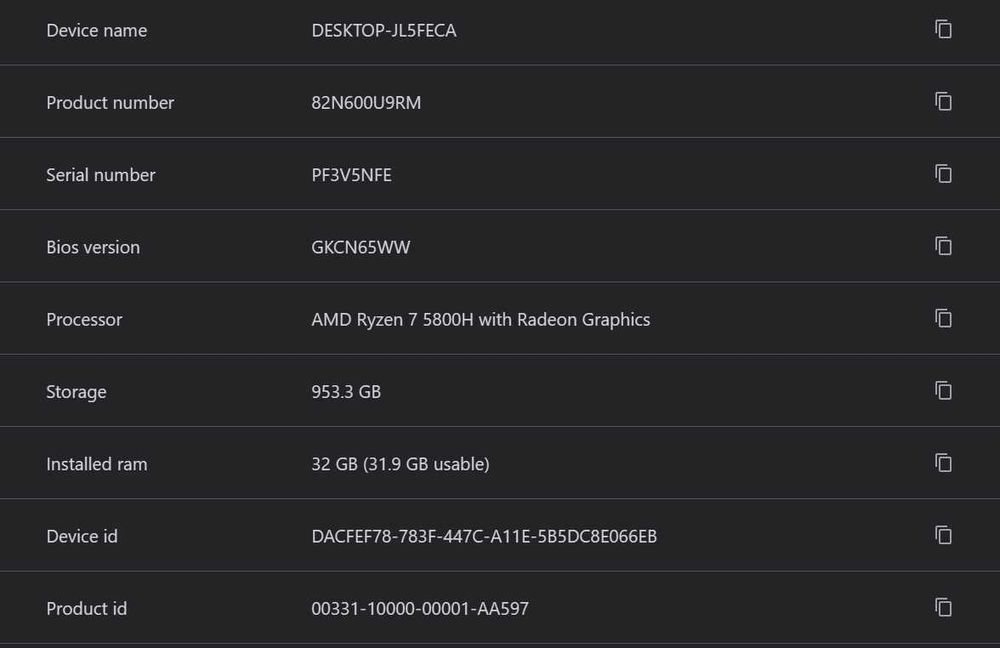Click the Installed ram row label
Image resolution: width=1000 pixels, height=648 pixels.
point(96,464)
